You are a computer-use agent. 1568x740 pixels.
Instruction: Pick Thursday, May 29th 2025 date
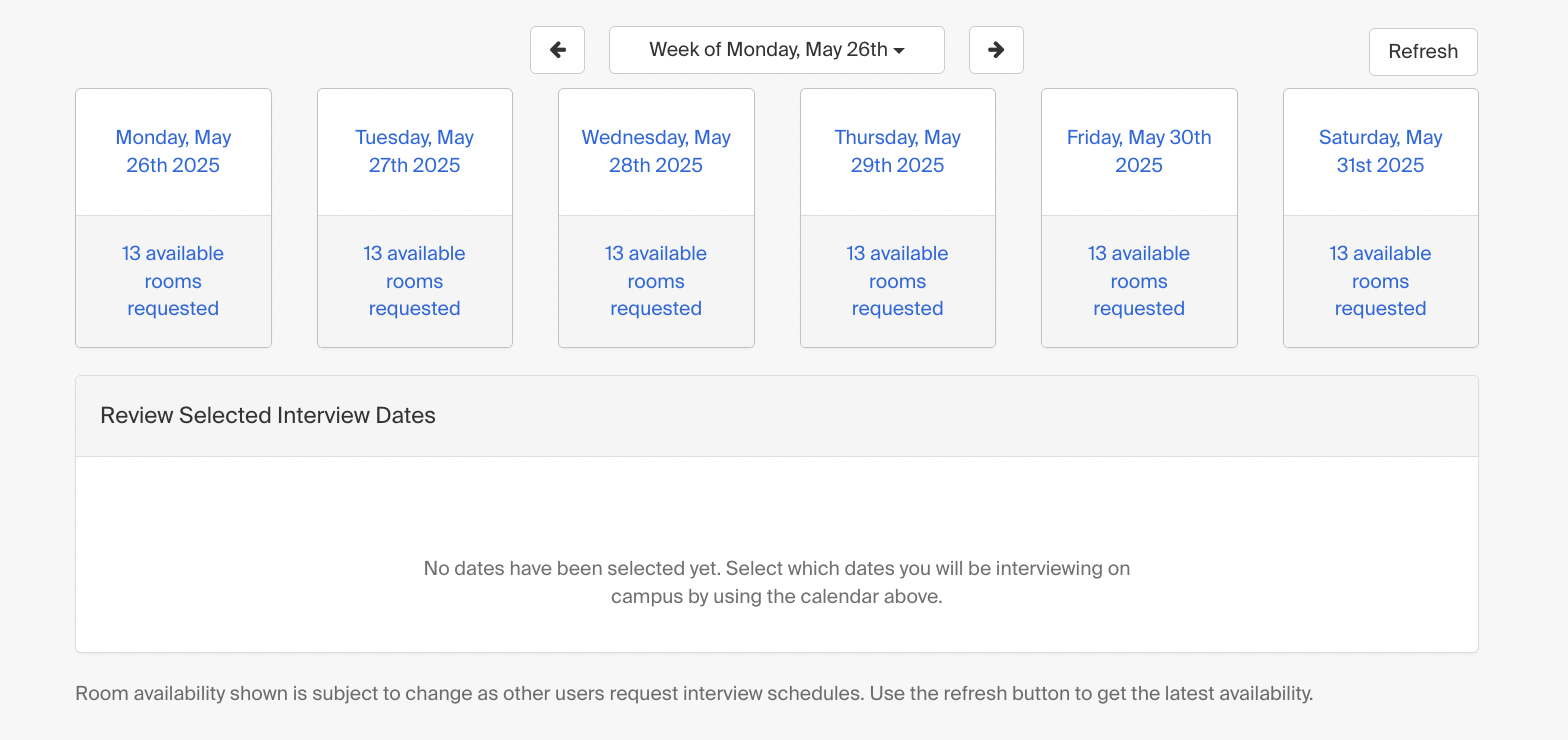coord(897,152)
